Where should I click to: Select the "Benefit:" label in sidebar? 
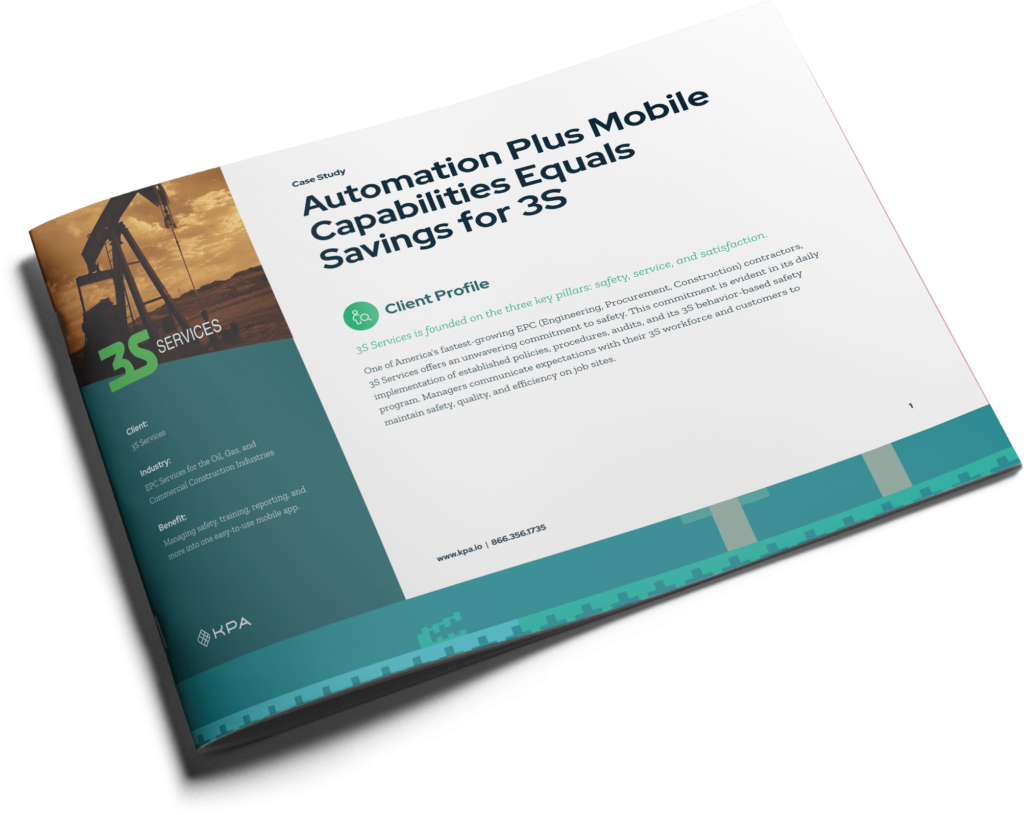pos(172,522)
